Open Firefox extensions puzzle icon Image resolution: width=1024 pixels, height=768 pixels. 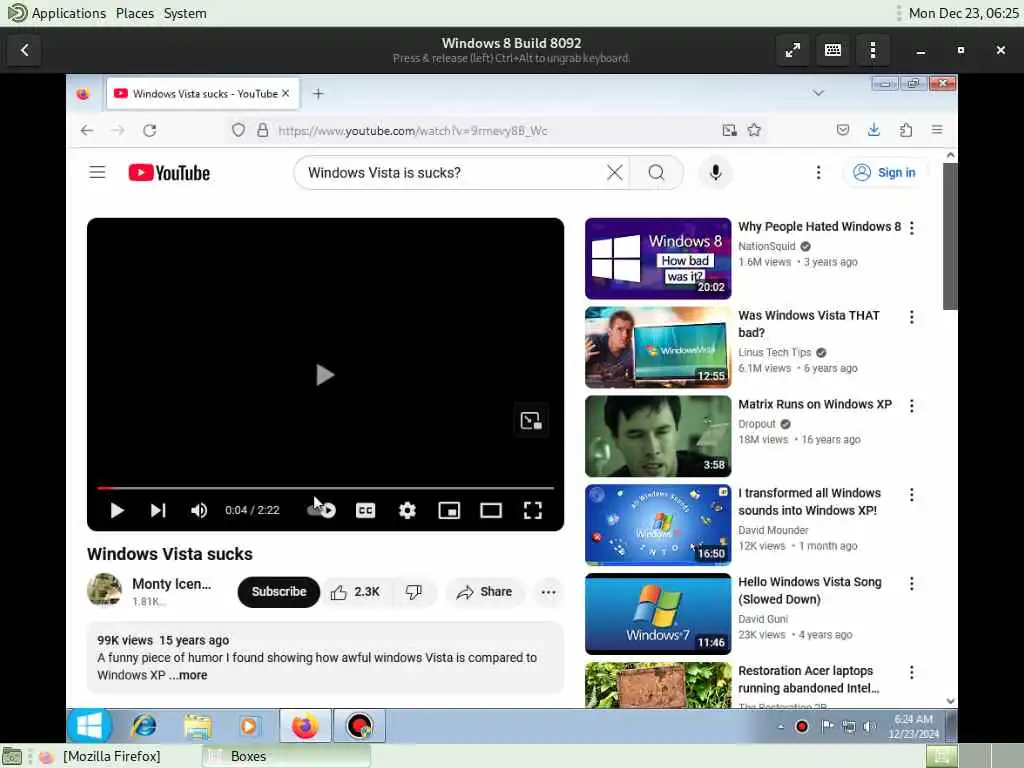(x=906, y=130)
